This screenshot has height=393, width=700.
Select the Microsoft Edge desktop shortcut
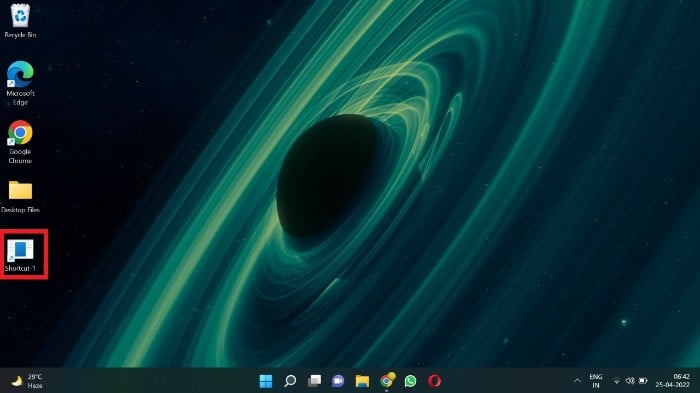(20, 83)
